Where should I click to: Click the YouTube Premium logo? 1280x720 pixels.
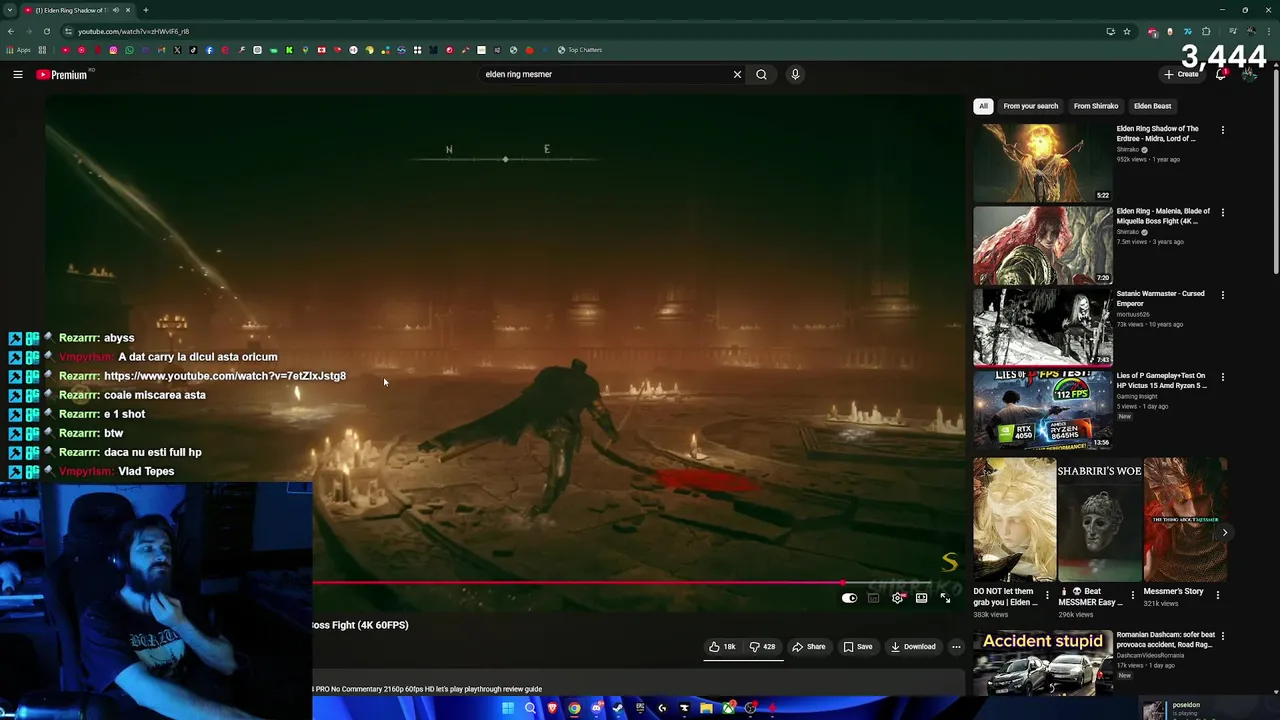pyautogui.click(x=62, y=74)
